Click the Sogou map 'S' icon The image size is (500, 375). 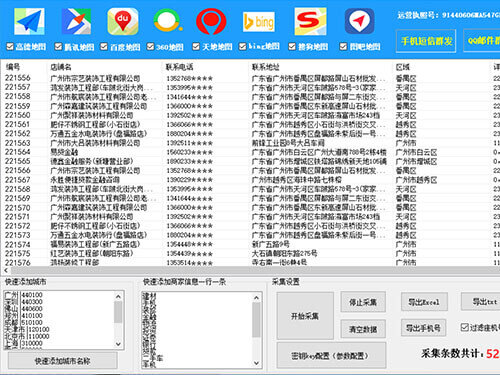(x=310, y=22)
